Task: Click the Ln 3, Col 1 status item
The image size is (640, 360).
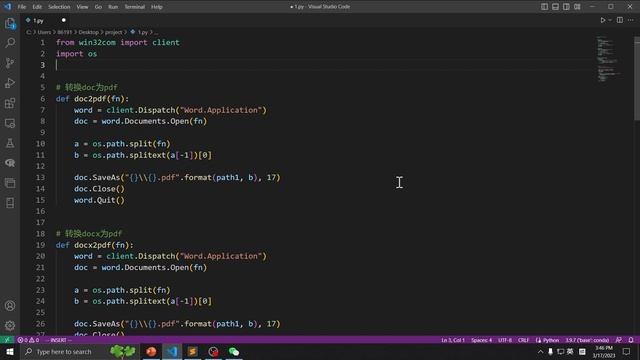Action: pos(452,340)
